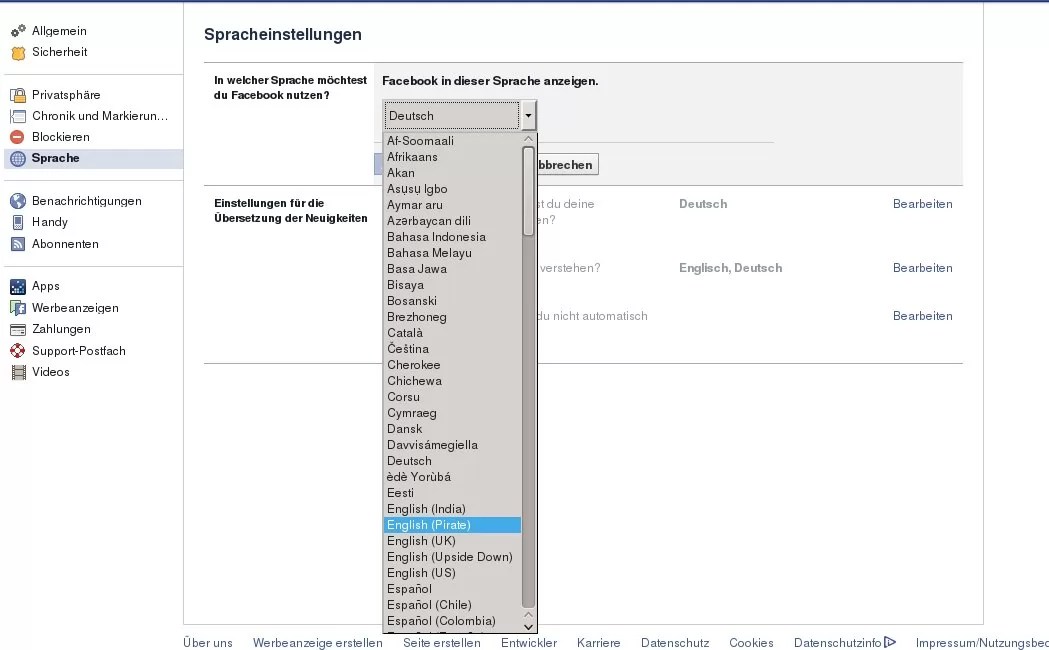
Task: Go to Sicherheit settings
Action: 60,52
